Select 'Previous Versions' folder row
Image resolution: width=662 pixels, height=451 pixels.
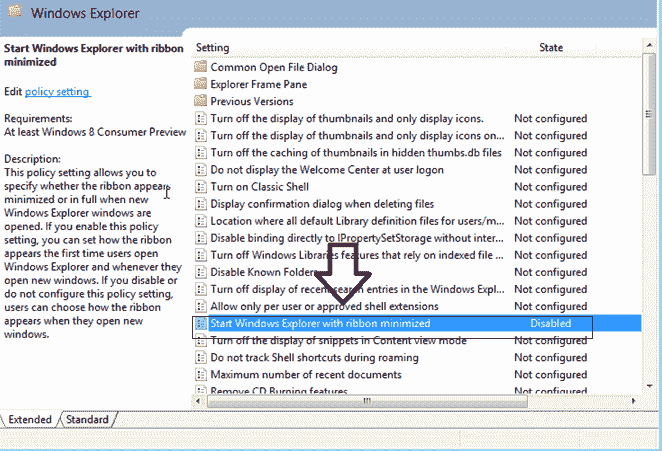[x=252, y=101]
